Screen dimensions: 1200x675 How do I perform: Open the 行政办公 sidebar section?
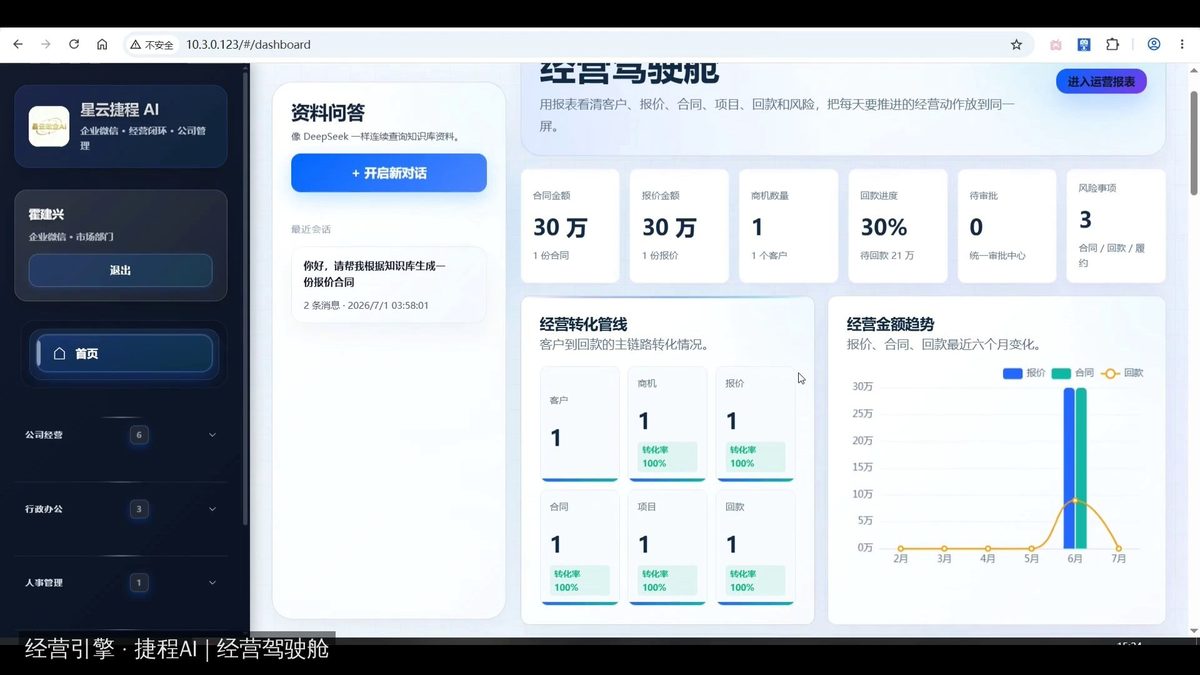(121, 509)
